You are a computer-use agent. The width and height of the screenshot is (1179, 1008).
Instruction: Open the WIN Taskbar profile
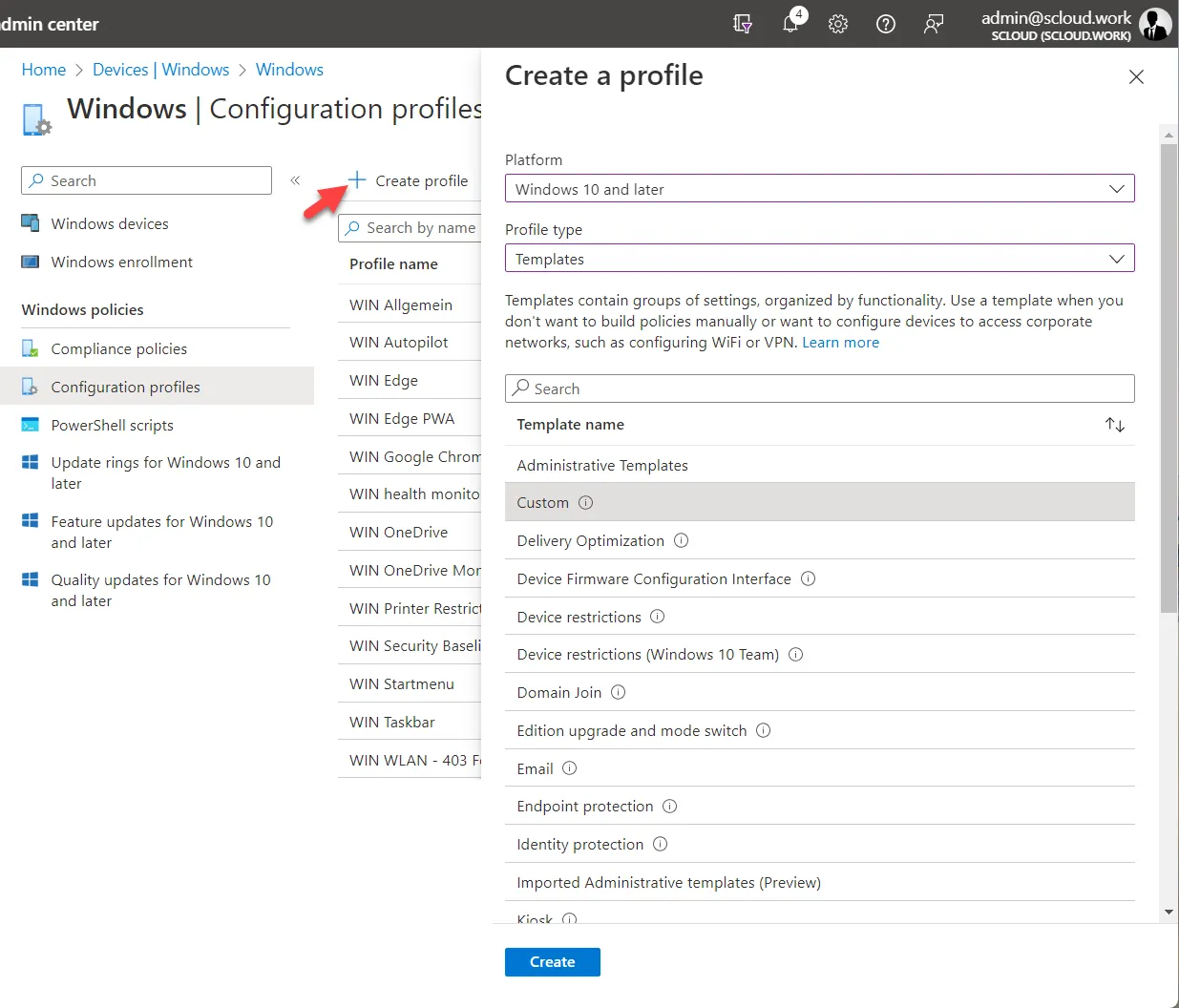(392, 722)
